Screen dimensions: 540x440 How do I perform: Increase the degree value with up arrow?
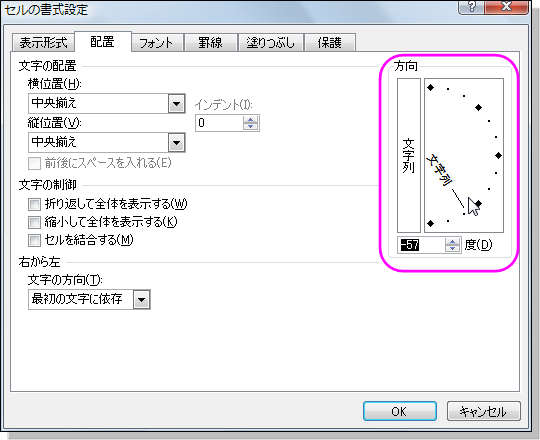(453, 241)
